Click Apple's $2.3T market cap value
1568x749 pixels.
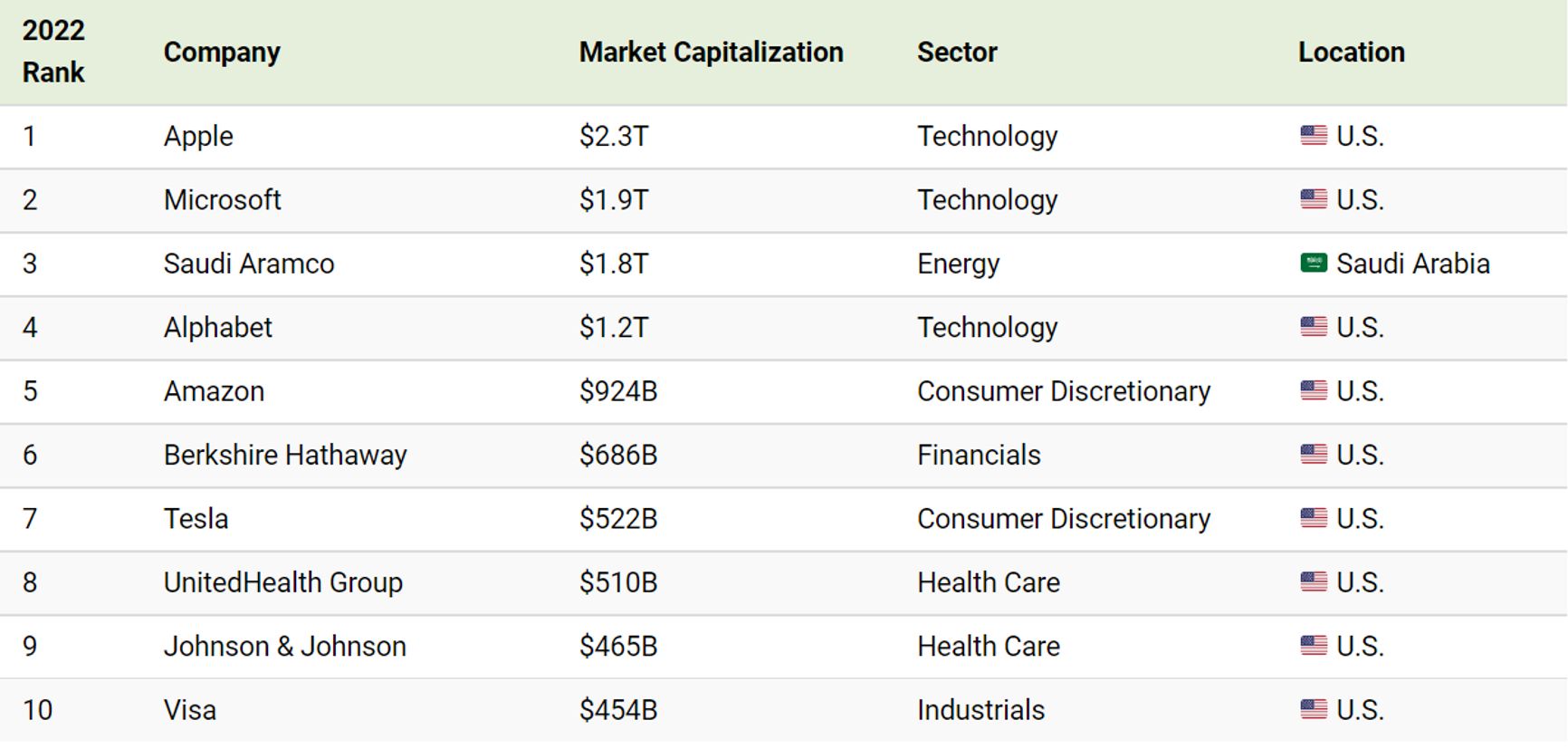(614, 136)
